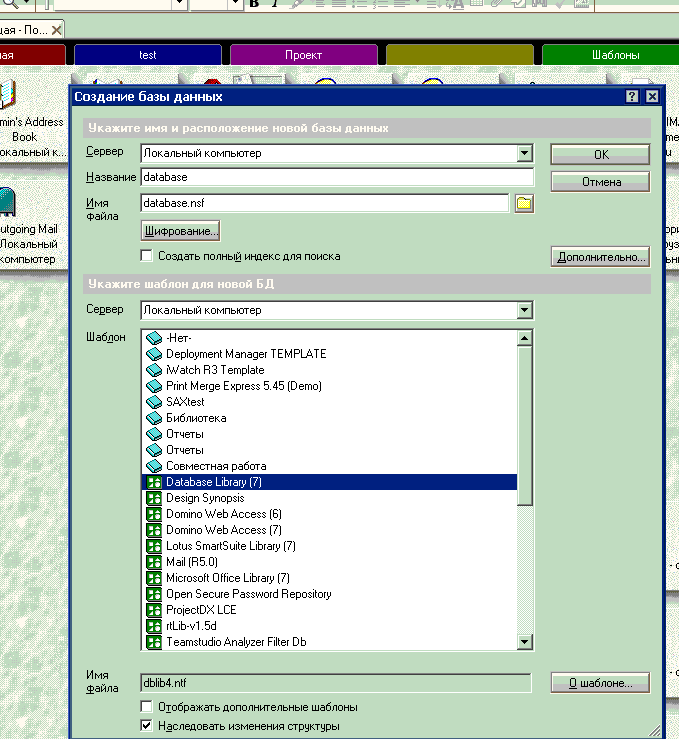Image resolution: width=679 pixels, height=739 pixels.
Task: Click the Шифрование... button
Action: [x=180, y=231]
